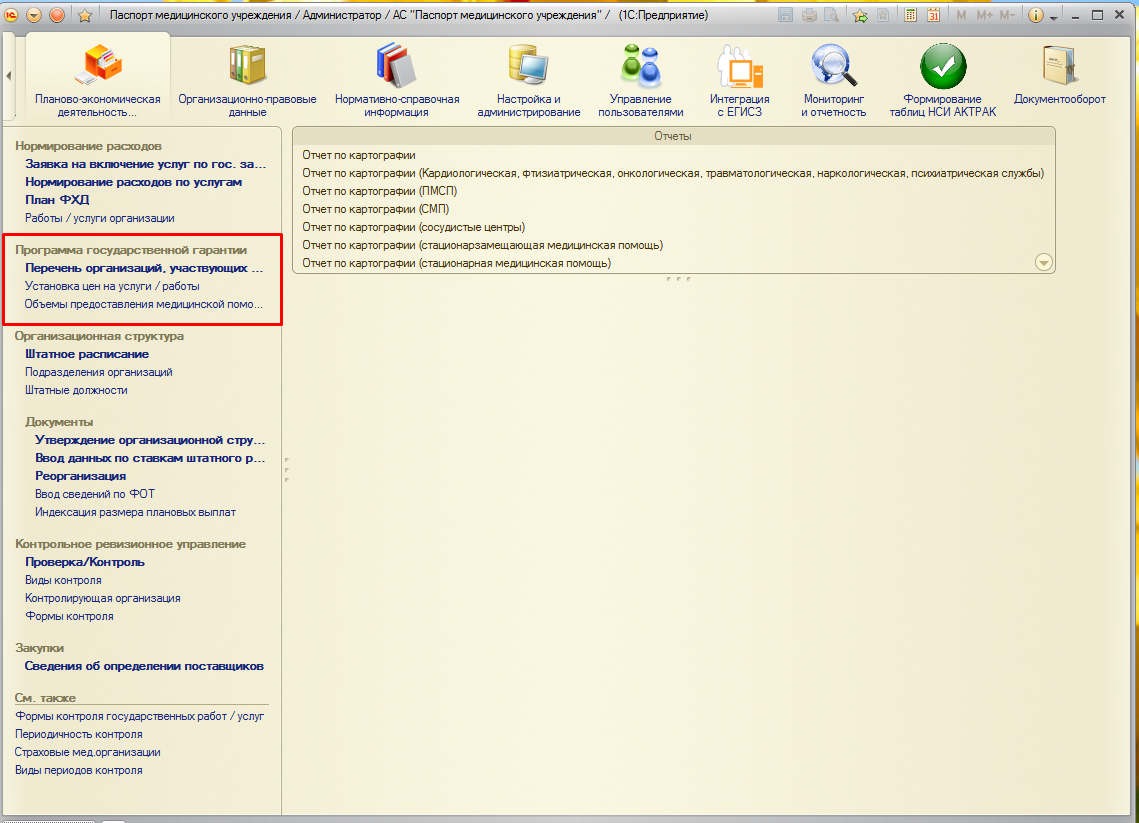Open dropdown arrow next to info icon
The width and height of the screenshot is (1139, 823).
[x=1053, y=17]
